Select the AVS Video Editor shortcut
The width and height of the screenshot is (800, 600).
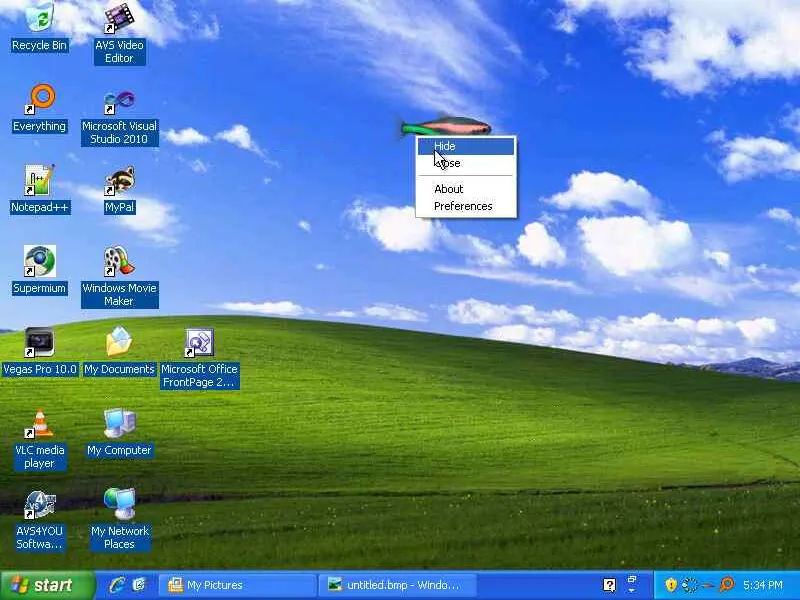coord(119,34)
